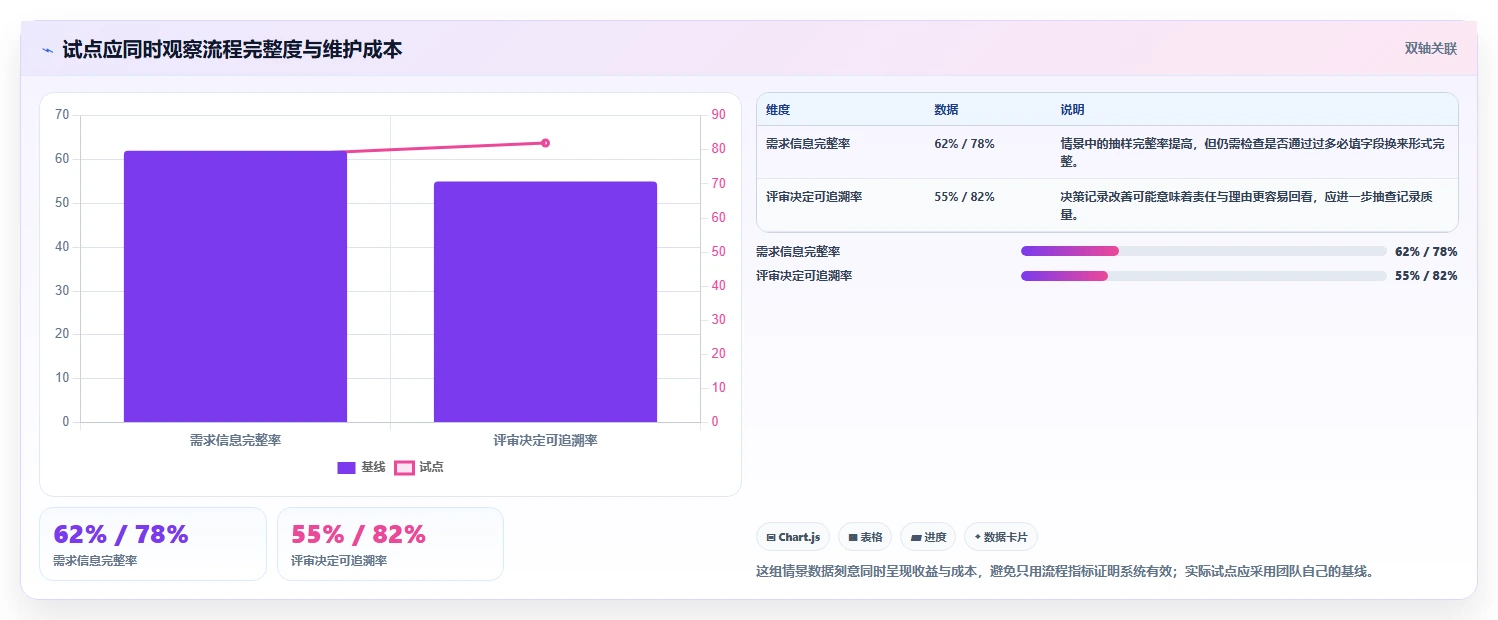Click the 62% / 78% progress value label

point(1426,252)
